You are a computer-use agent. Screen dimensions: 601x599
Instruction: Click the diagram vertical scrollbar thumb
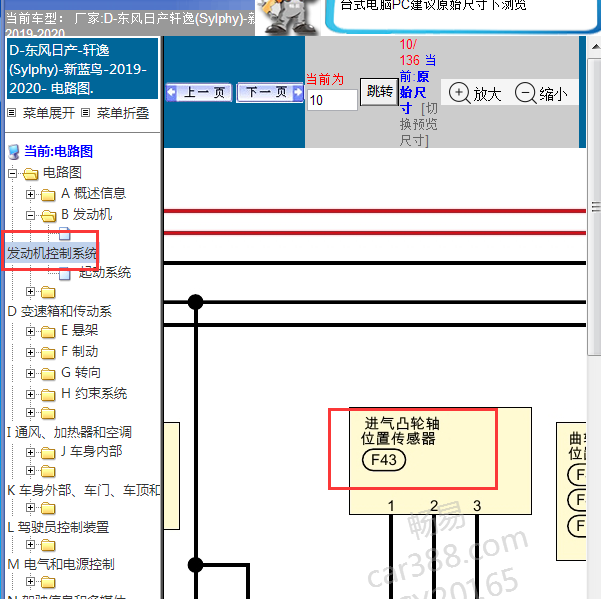(594, 207)
